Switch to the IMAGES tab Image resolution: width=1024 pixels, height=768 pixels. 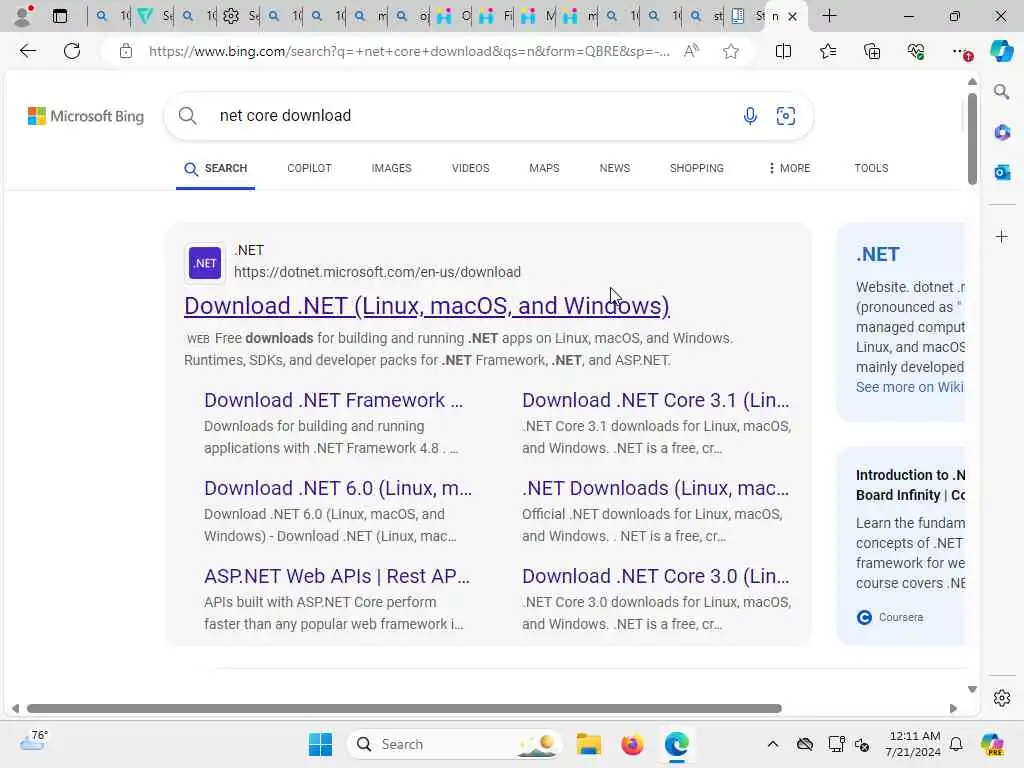[391, 168]
